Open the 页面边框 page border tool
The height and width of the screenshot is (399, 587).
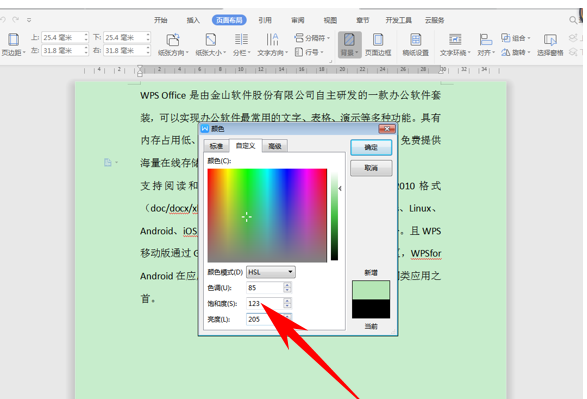pos(378,44)
